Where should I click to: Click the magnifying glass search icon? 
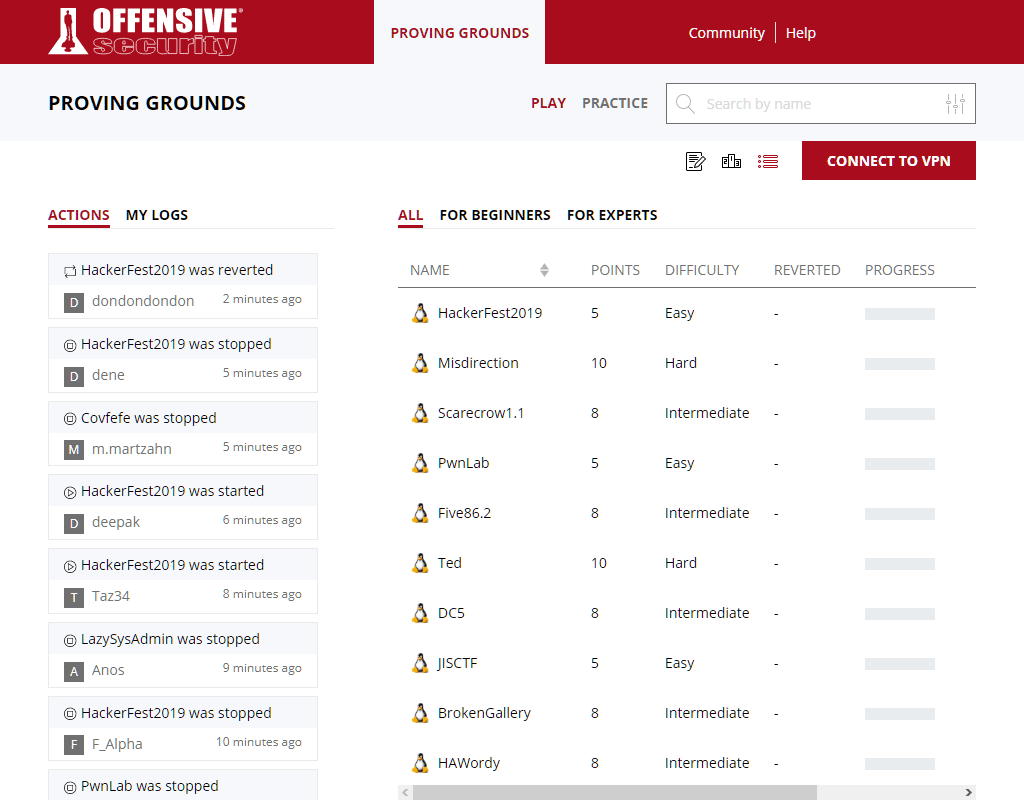point(685,104)
